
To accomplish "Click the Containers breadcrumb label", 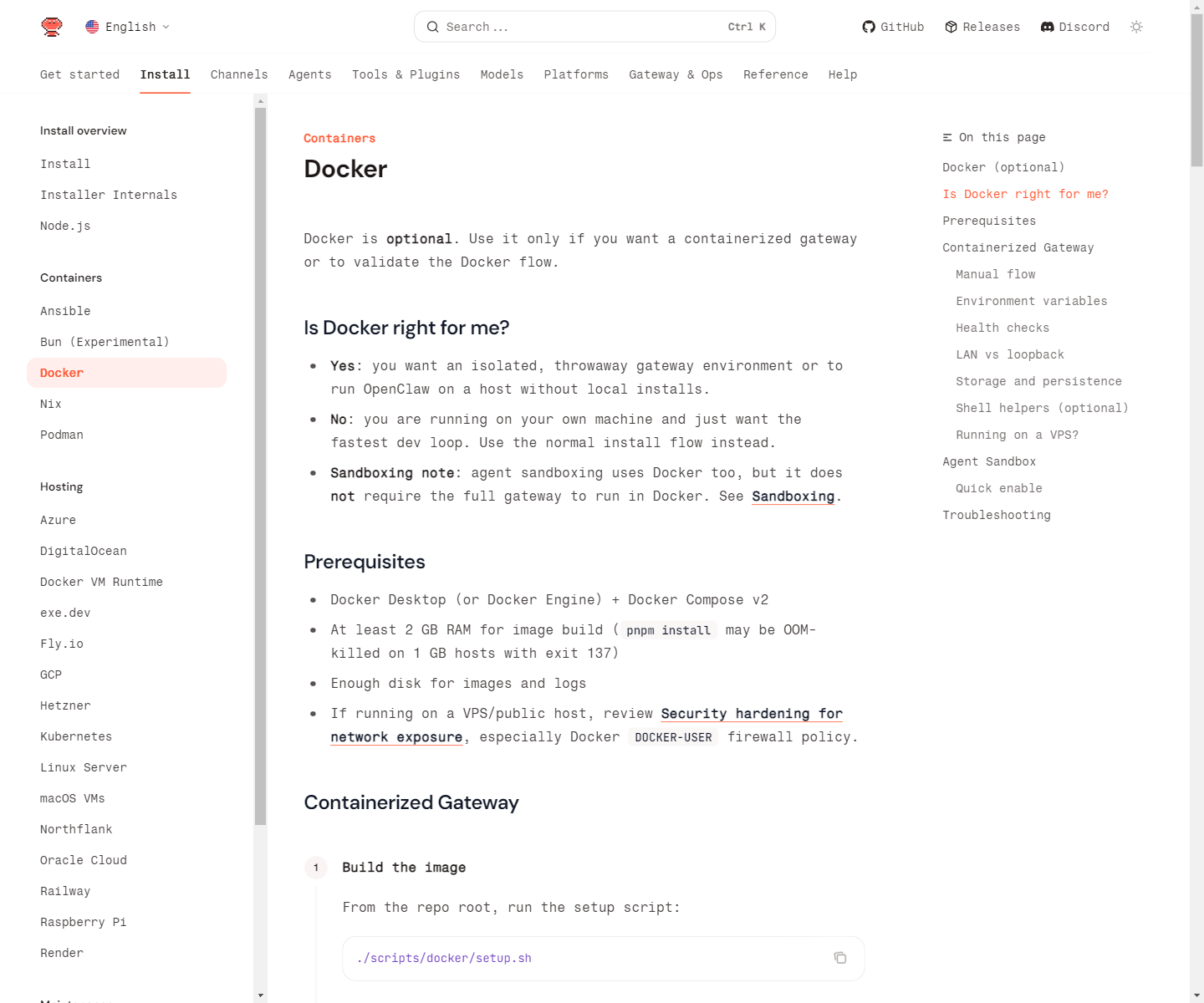I will pyautogui.click(x=339, y=138).
